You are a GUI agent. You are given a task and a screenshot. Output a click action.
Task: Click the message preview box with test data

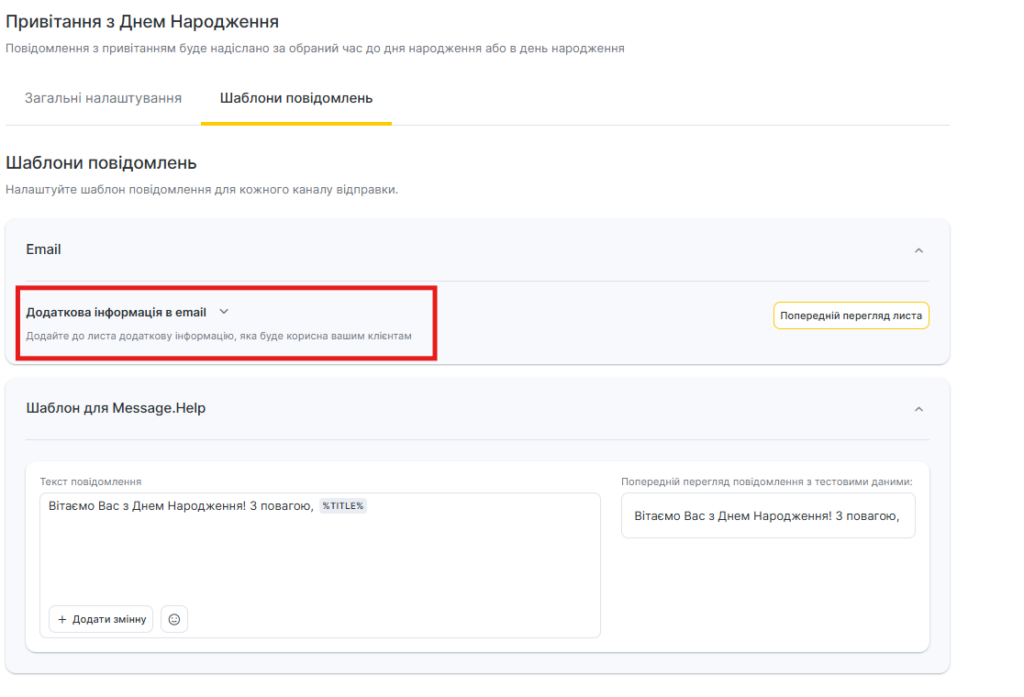[x=767, y=515]
